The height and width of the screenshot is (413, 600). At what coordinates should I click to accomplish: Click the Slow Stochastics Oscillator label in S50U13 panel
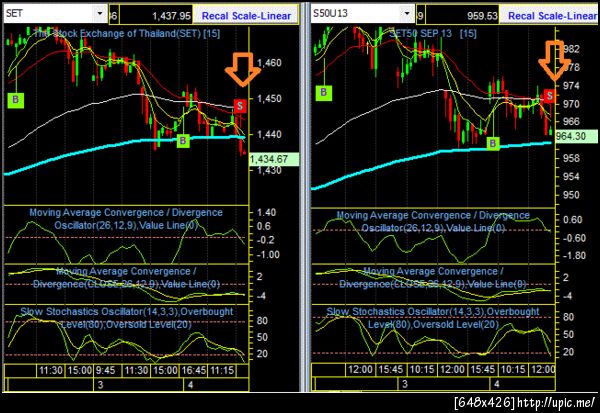pyautogui.click(x=433, y=318)
